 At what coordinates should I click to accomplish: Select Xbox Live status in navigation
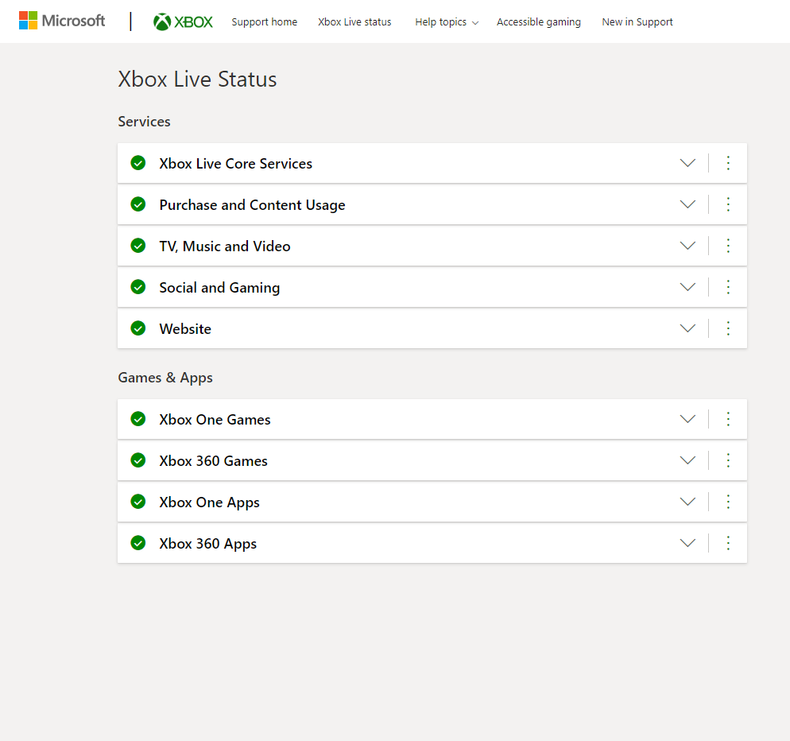tap(354, 22)
